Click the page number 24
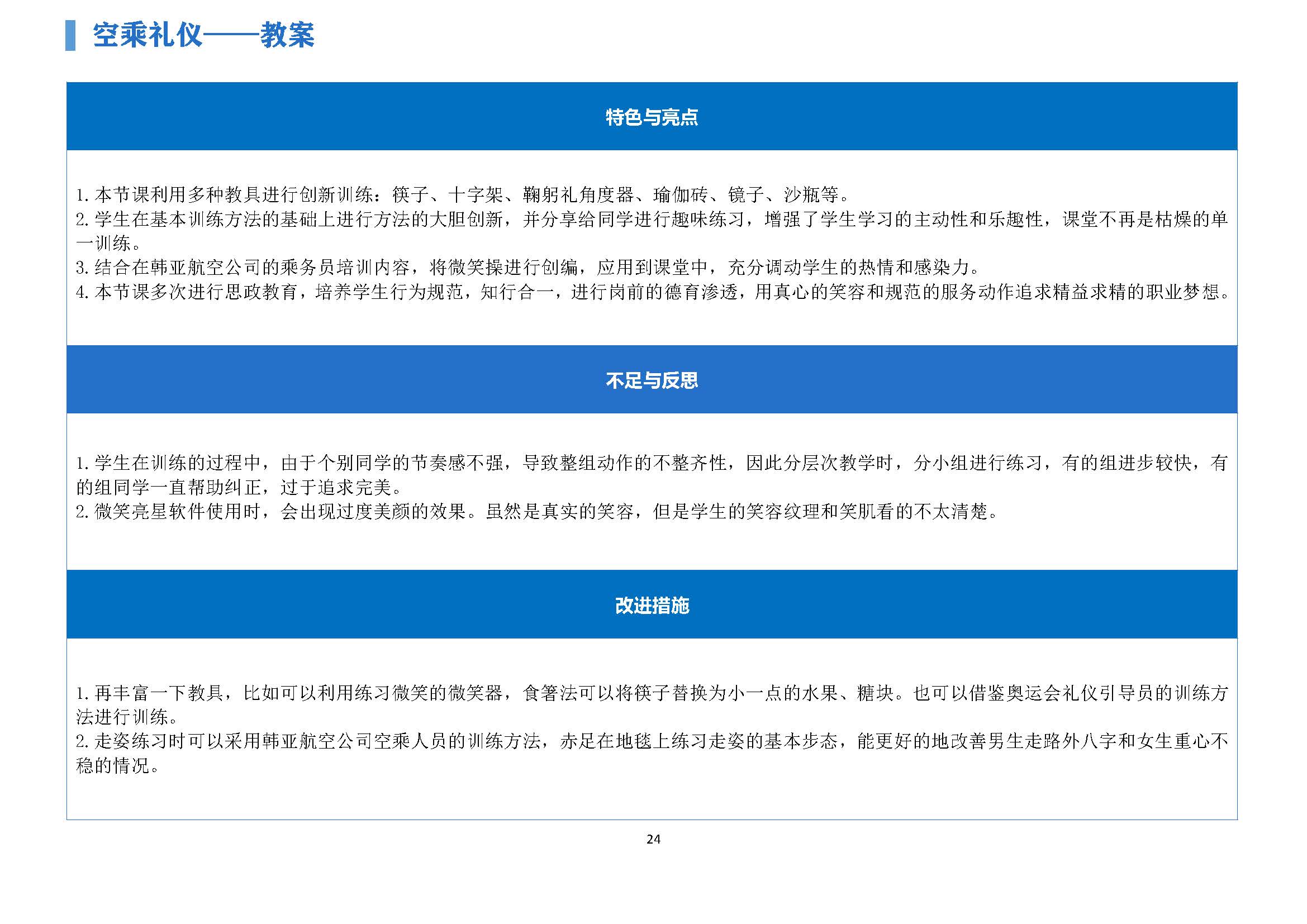This screenshot has height=924, width=1307. click(x=654, y=839)
